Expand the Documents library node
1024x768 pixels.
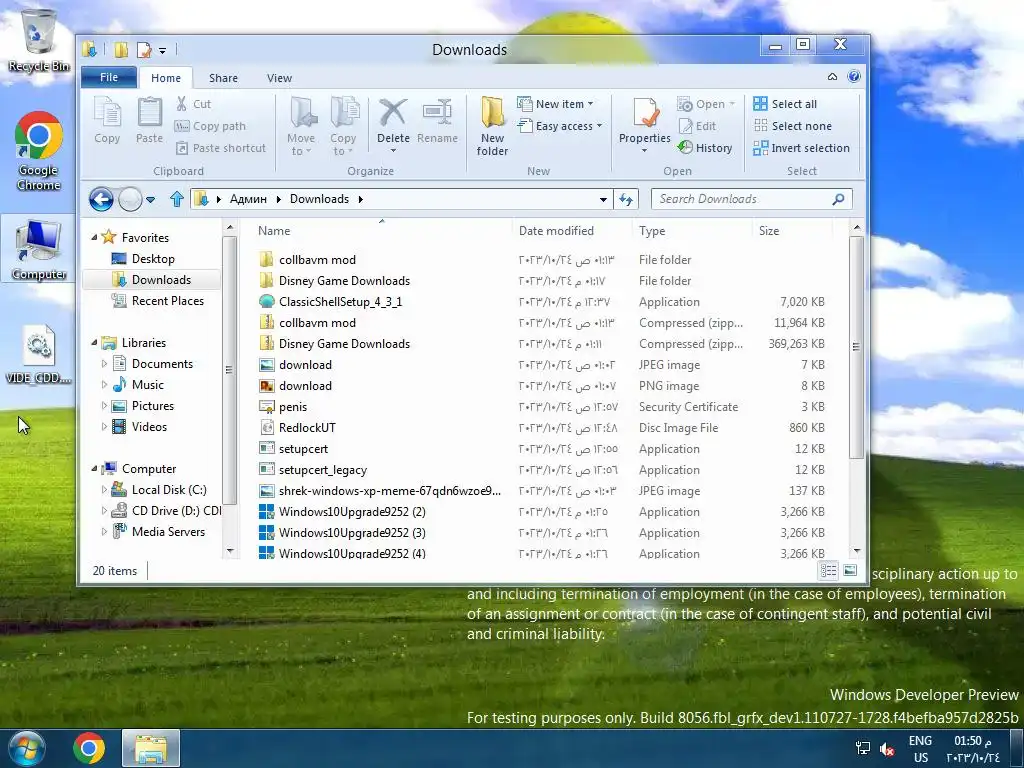[x=104, y=364]
